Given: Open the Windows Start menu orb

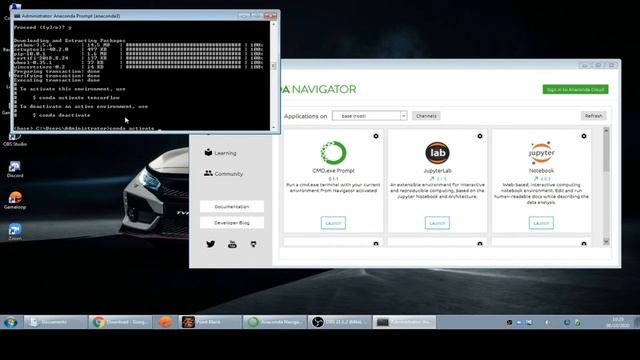Looking at the screenshot, I should 11,322.
